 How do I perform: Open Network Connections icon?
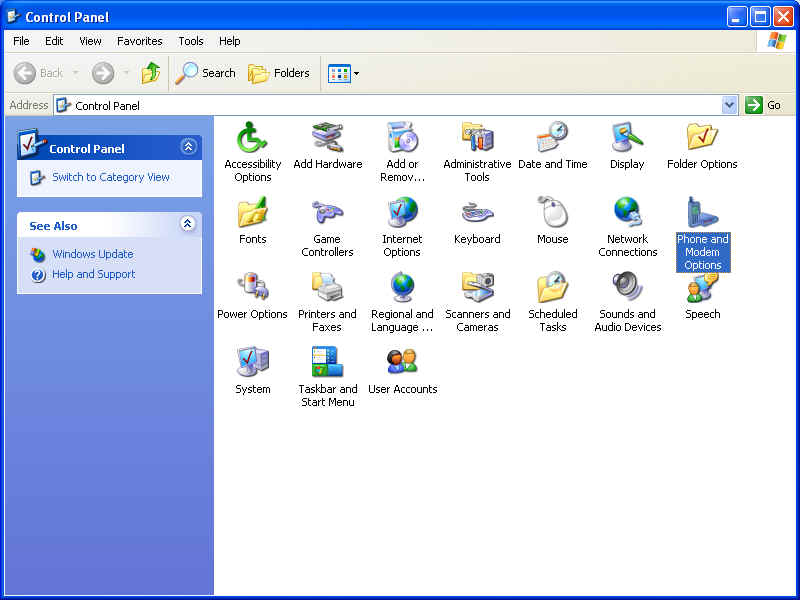click(x=627, y=212)
